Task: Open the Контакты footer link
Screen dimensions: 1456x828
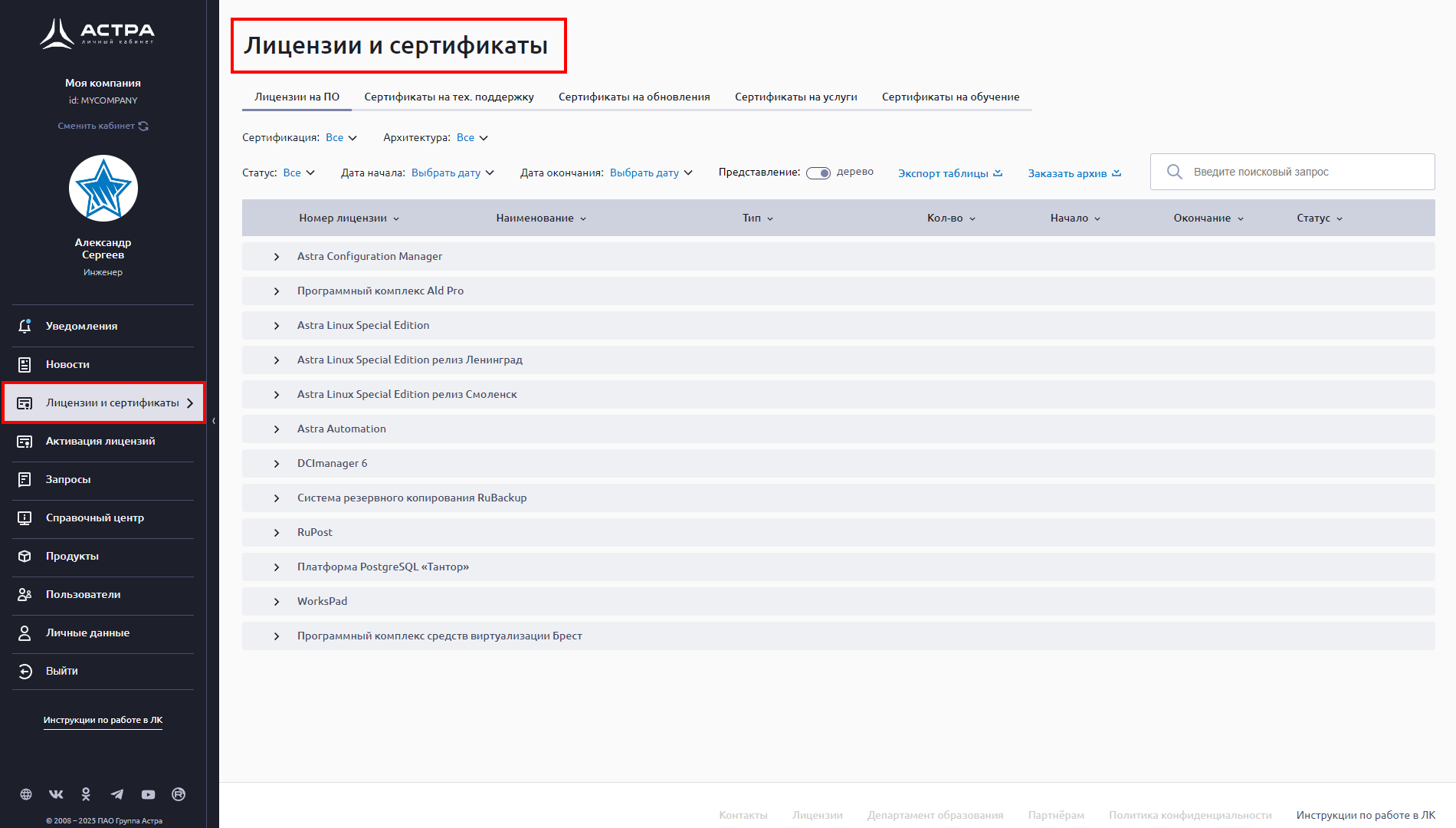Action: (743, 815)
